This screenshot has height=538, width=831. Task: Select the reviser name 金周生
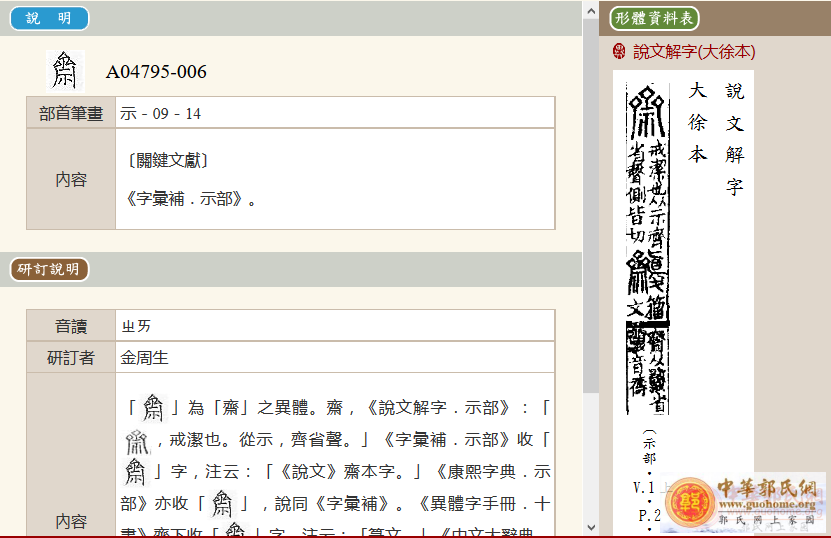click(x=144, y=358)
